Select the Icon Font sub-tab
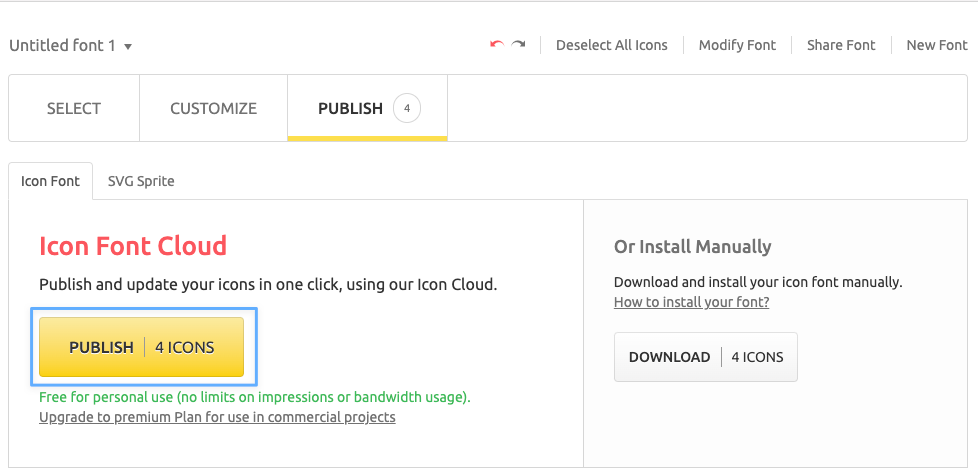 coord(51,181)
